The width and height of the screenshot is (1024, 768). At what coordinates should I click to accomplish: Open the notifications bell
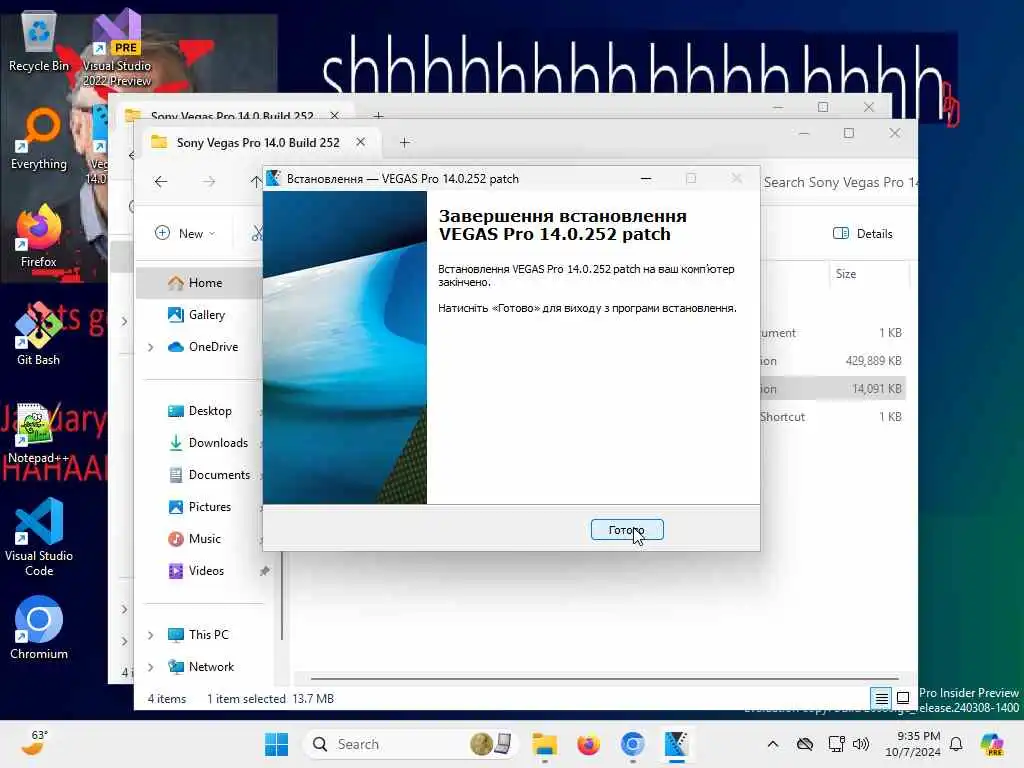coord(956,744)
